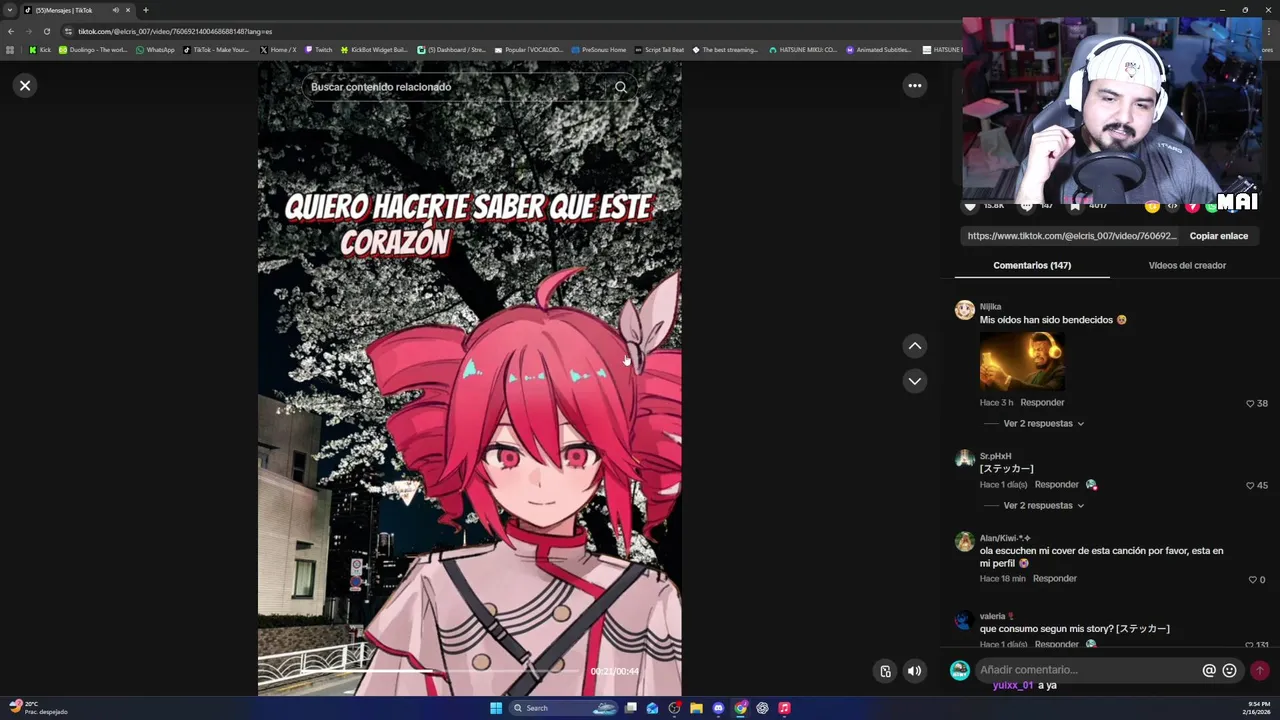
Task: Open OBS Studio from taskbar
Action: click(x=674, y=708)
